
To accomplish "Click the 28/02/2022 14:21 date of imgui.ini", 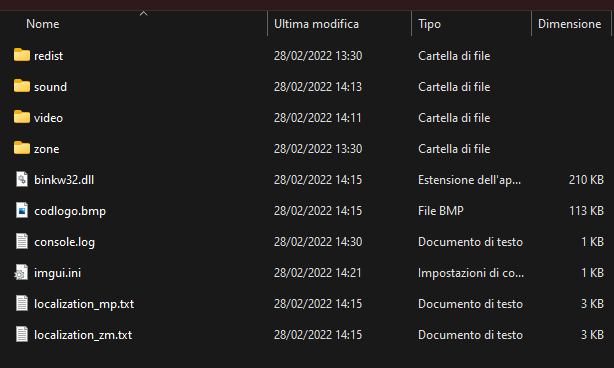I will 317,272.
